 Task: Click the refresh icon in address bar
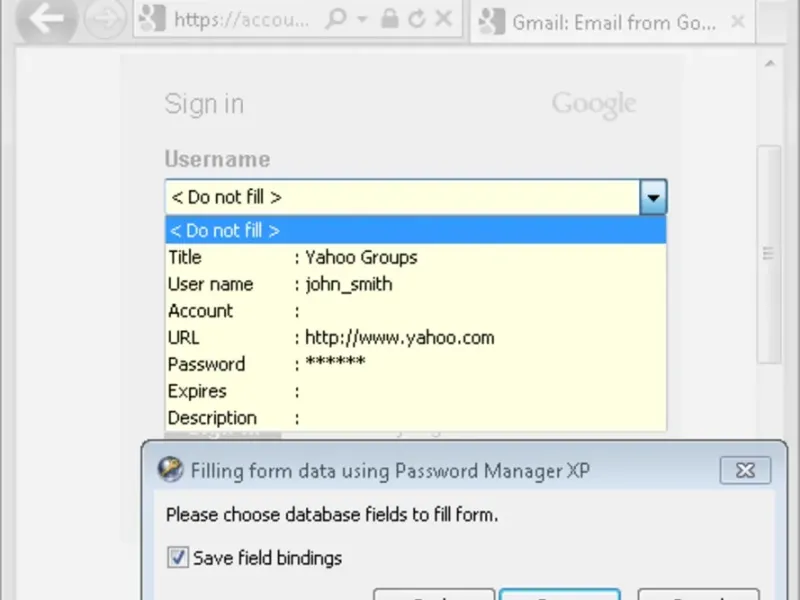pyautogui.click(x=417, y=20)
